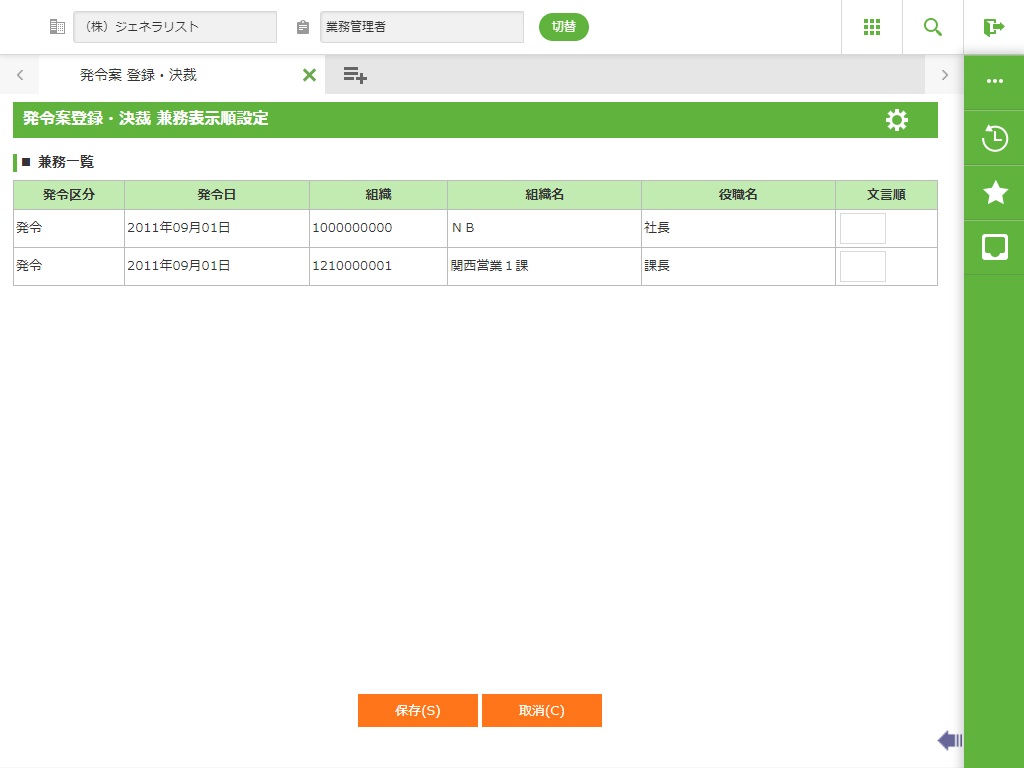The image size is (1024, 768).
Task: Click the add-tab list plus icon
Action: click(355, 75)
